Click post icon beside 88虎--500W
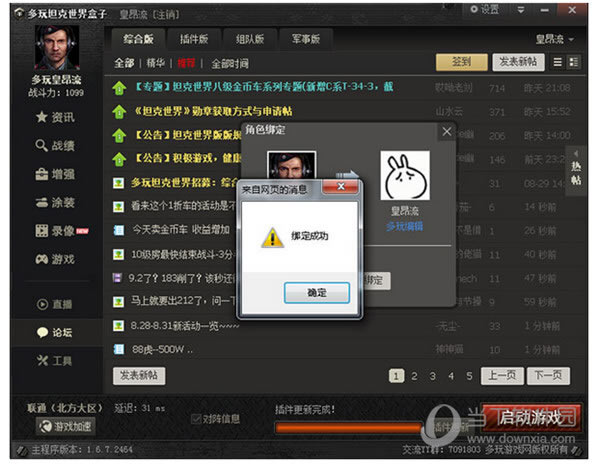599x467 pixels. [119, 349]
